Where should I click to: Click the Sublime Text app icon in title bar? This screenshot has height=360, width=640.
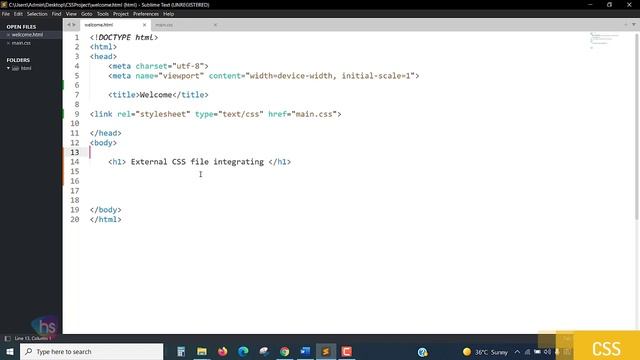tap(4, 5)
